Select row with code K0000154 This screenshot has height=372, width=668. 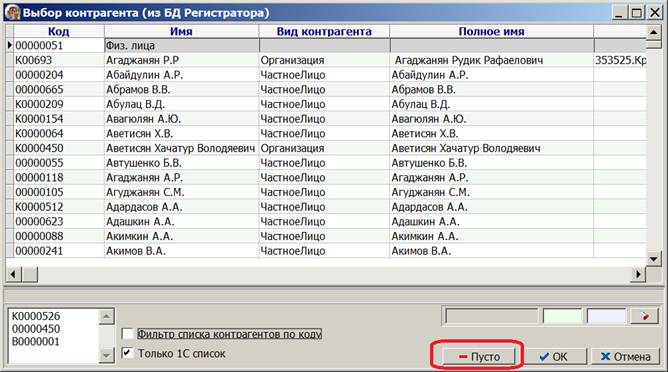pos(326,119)
